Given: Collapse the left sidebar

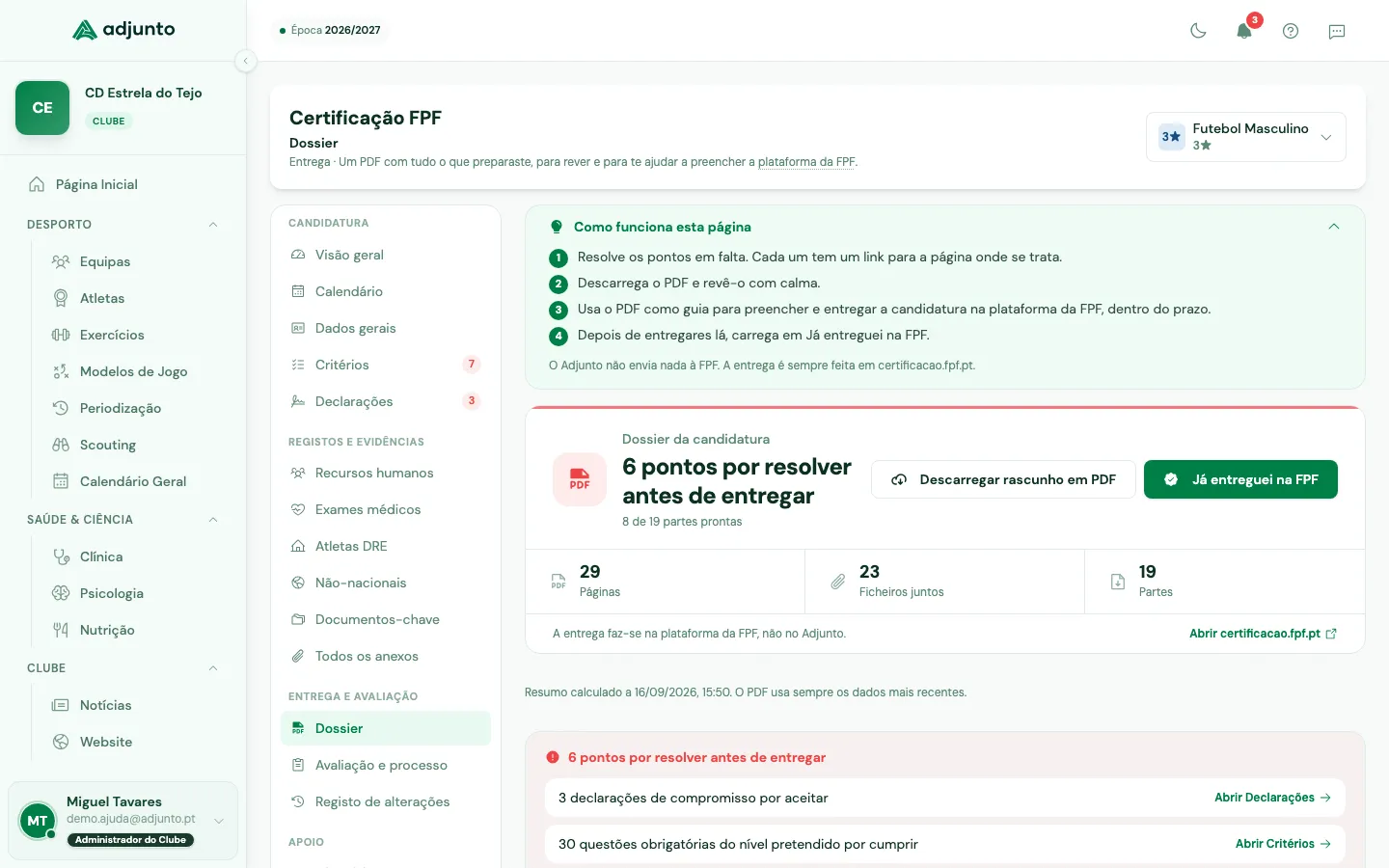Looking at the screenshot, I should tap(246, 61).
